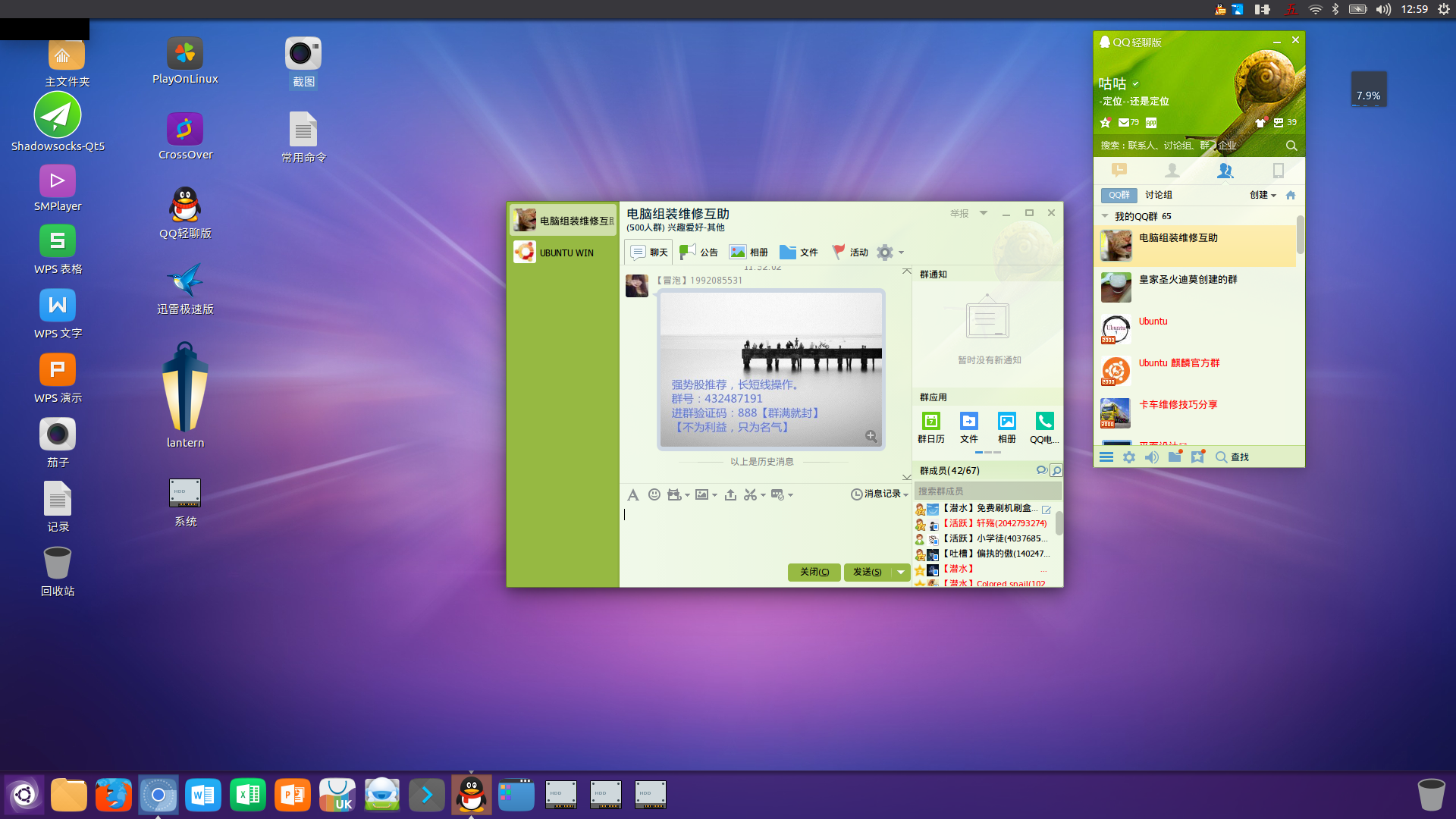Screen dimensions: 1456x819
Task: Open the main menu icon at QQ panel bottom
Action: click(x=1106, y=457)
